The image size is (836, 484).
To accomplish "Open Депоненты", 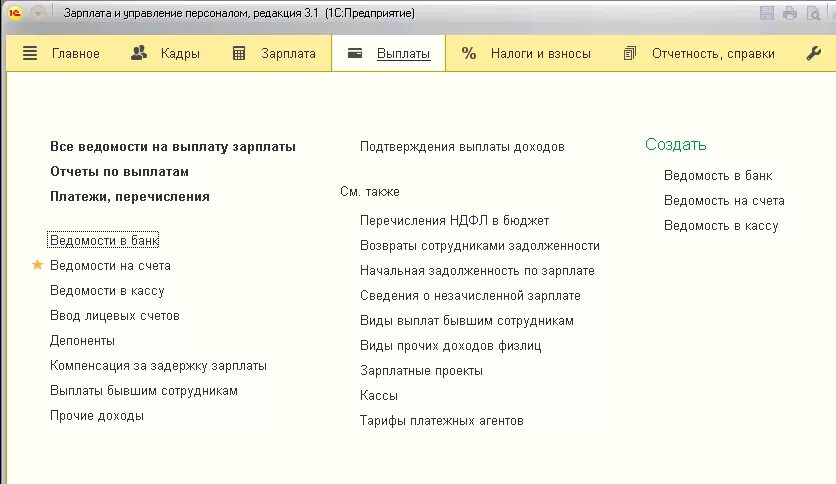I will 83,341.
